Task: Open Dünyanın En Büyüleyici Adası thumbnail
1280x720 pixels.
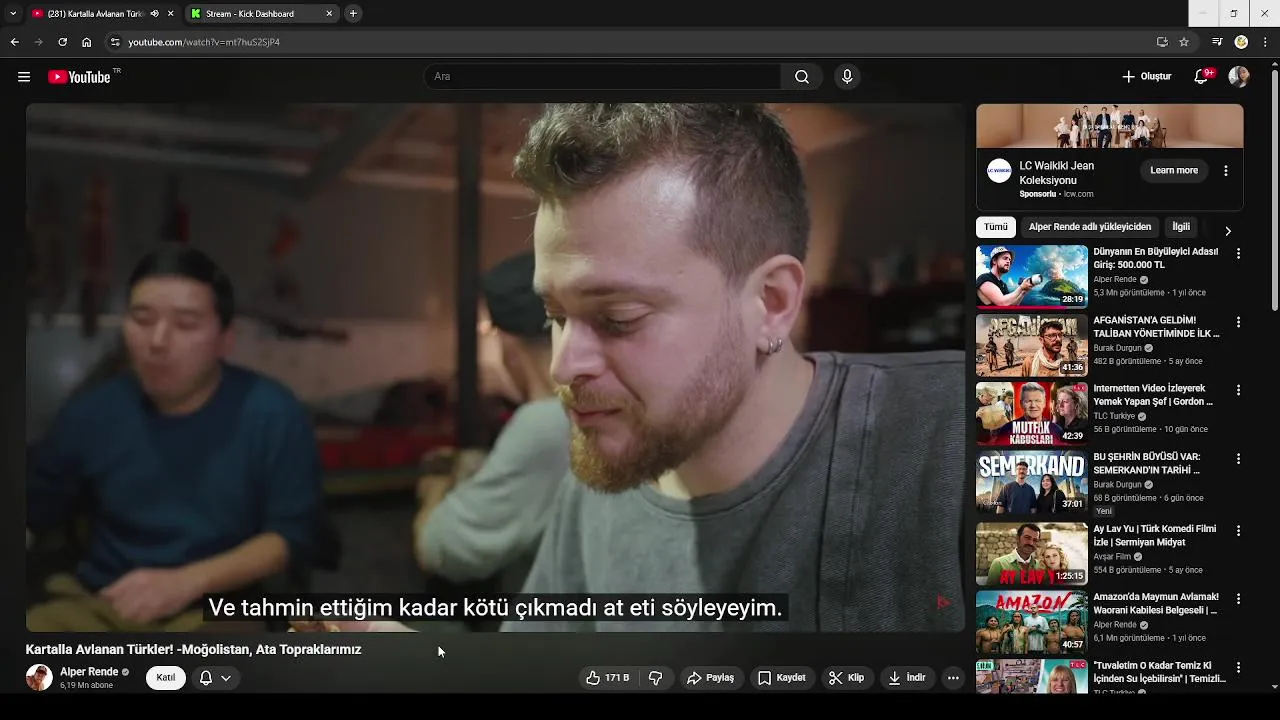Action: (x=1032, y=276)
